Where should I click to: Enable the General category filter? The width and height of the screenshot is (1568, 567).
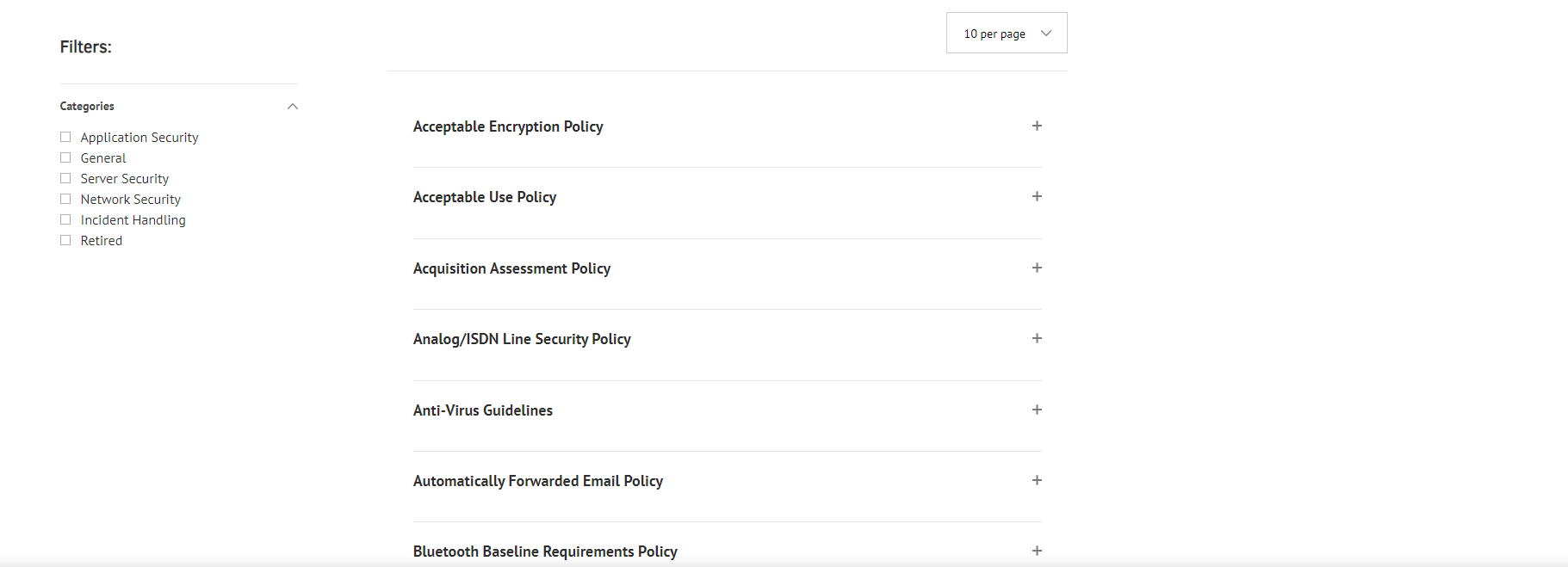65,157
